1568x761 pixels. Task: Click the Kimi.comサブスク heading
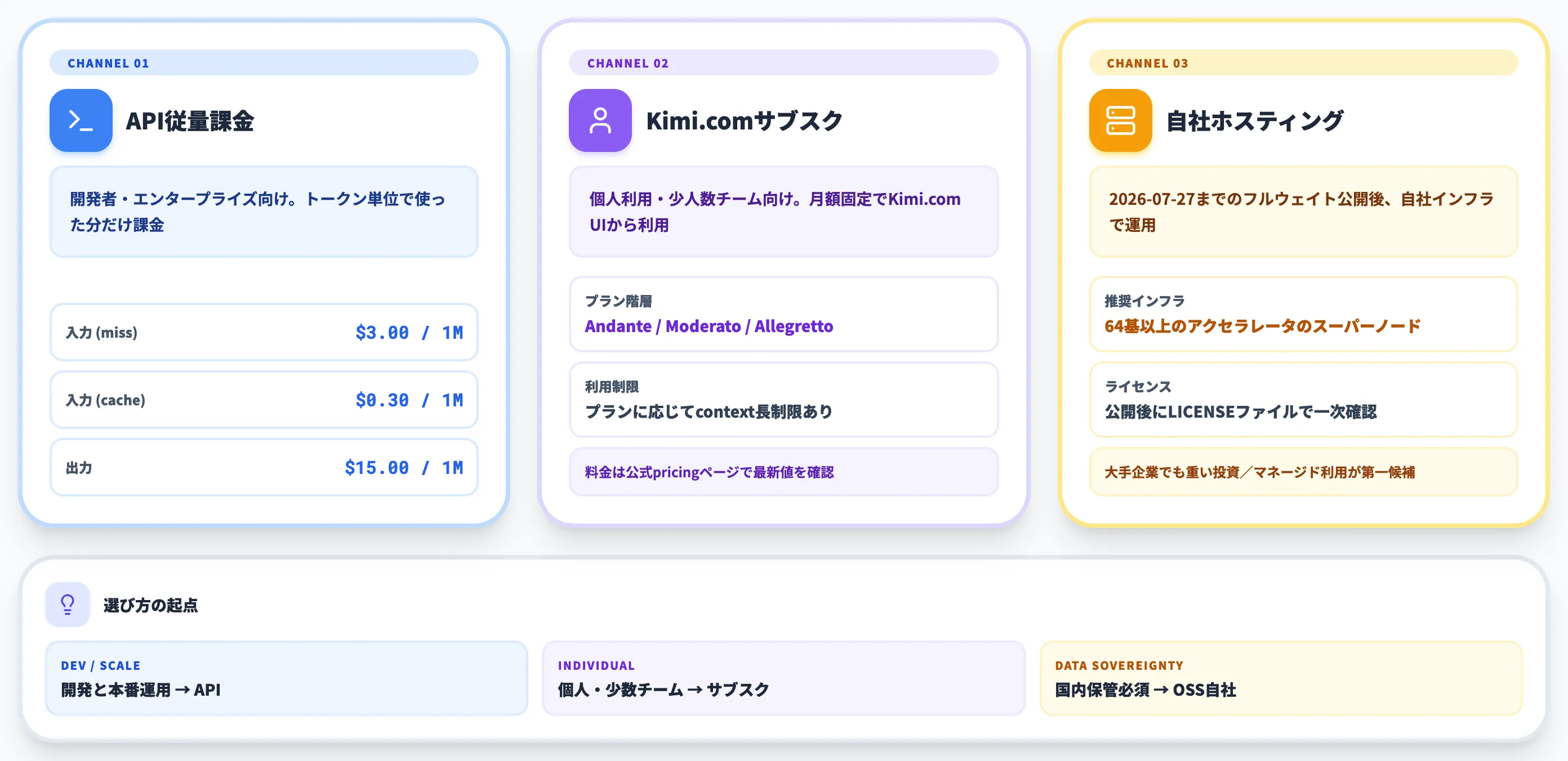745,121
